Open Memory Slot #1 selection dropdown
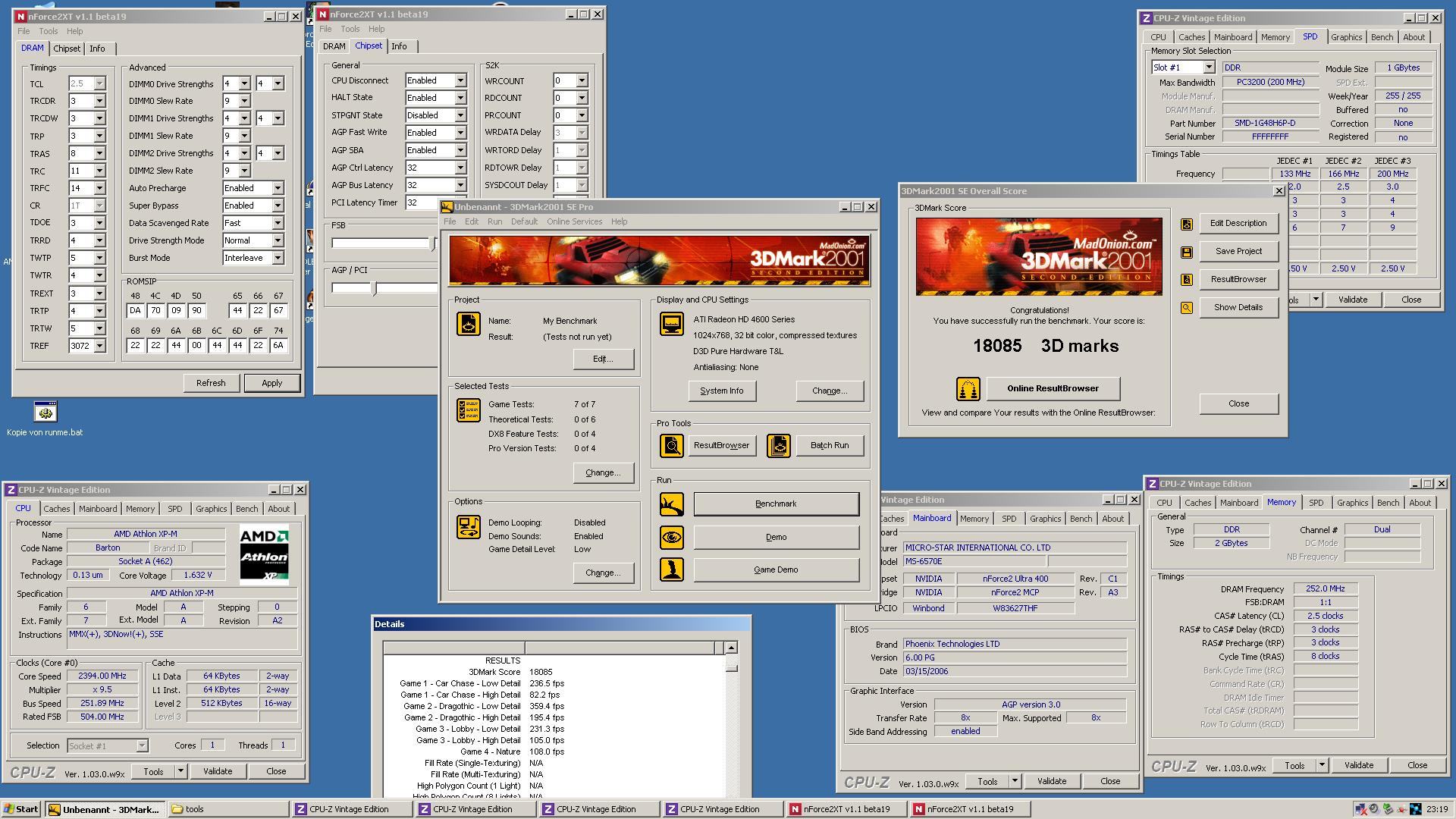This screenshot has width=1456, height=819. 1209,67
